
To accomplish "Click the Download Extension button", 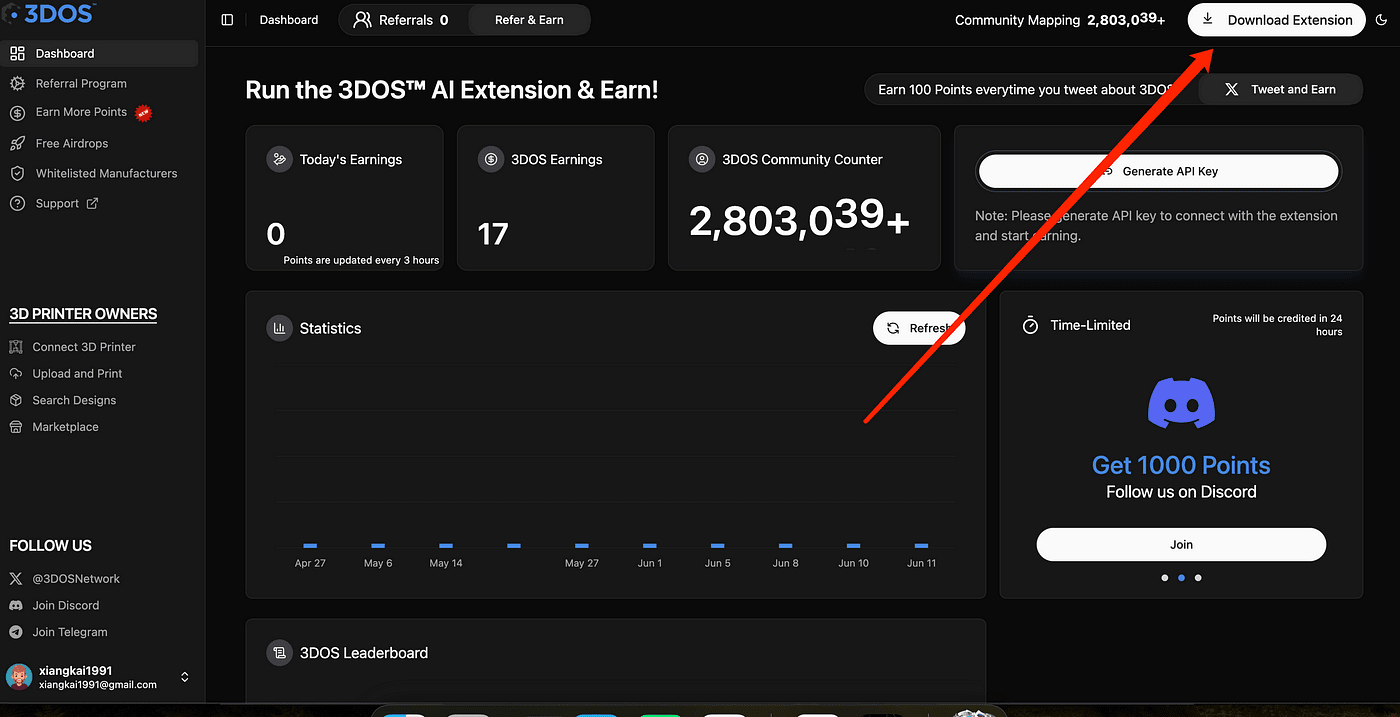I will point(1276,19).
